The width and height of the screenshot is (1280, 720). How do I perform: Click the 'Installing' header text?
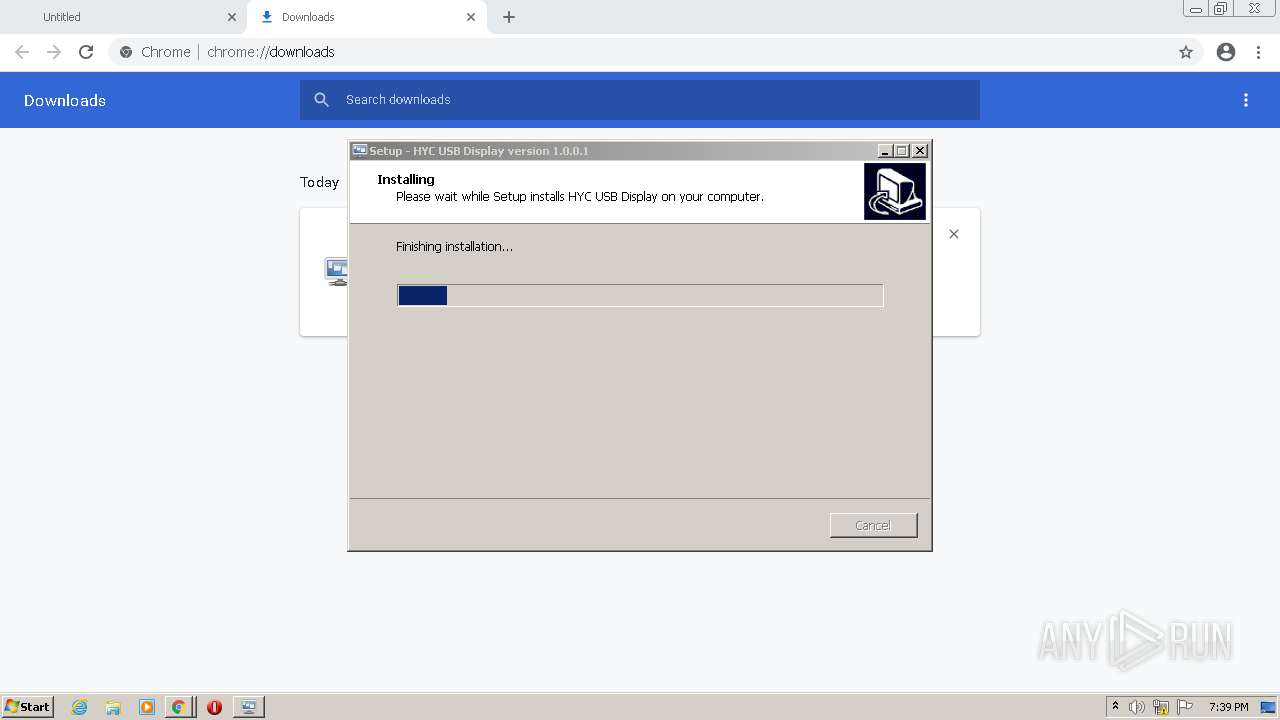(406, 179)
